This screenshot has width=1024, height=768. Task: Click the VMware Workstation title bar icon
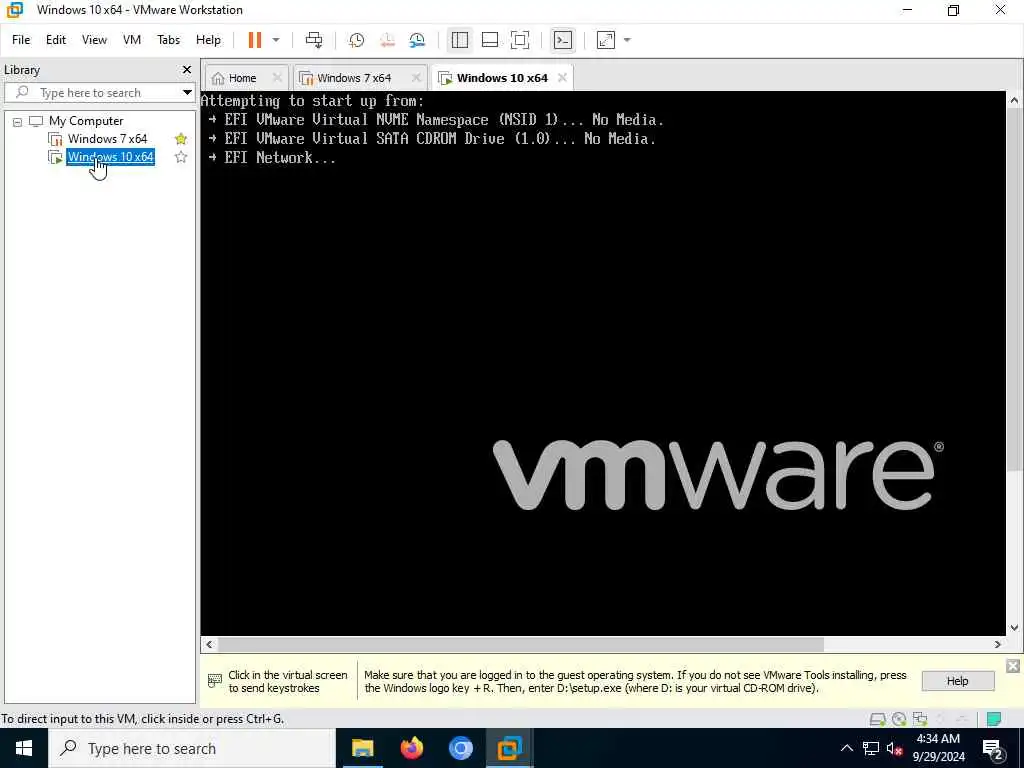coord(15,10)
